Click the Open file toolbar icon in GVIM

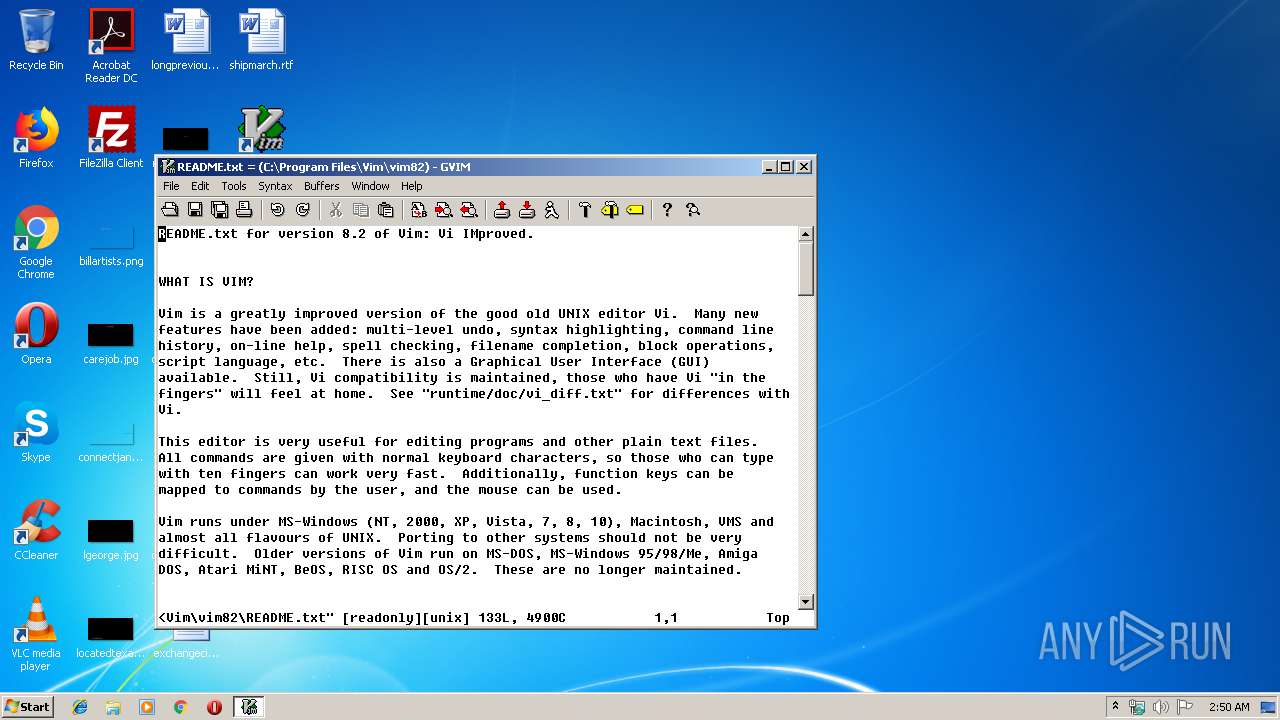tap(170, 210)
